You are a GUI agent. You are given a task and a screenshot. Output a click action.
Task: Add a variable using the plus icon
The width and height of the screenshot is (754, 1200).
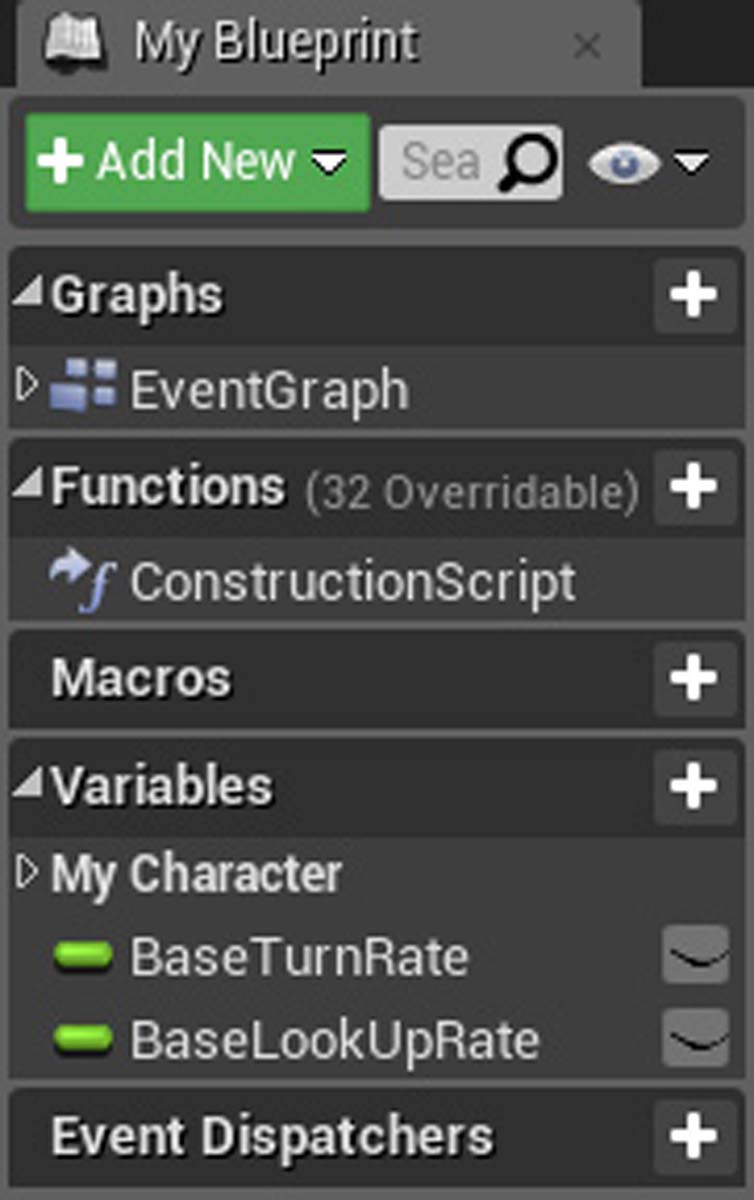694,786
